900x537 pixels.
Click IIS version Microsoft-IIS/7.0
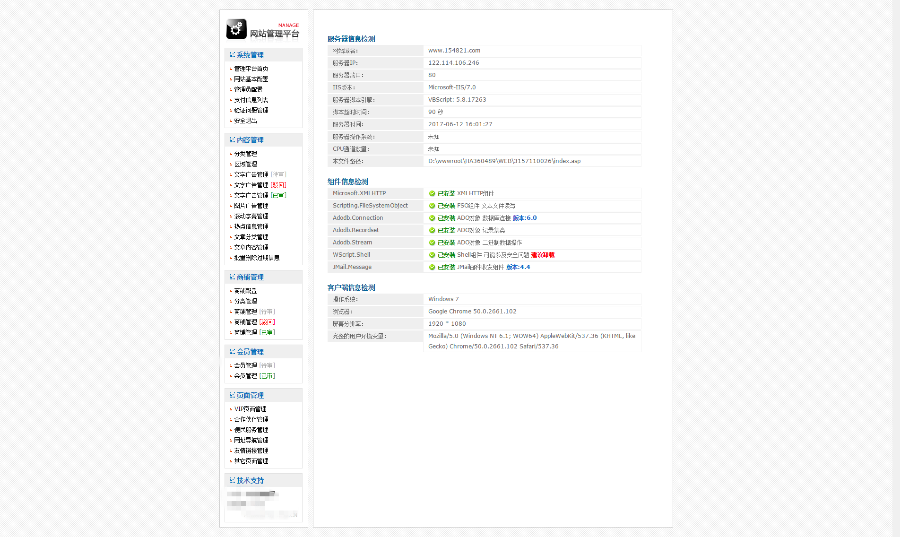pos(452,87)
